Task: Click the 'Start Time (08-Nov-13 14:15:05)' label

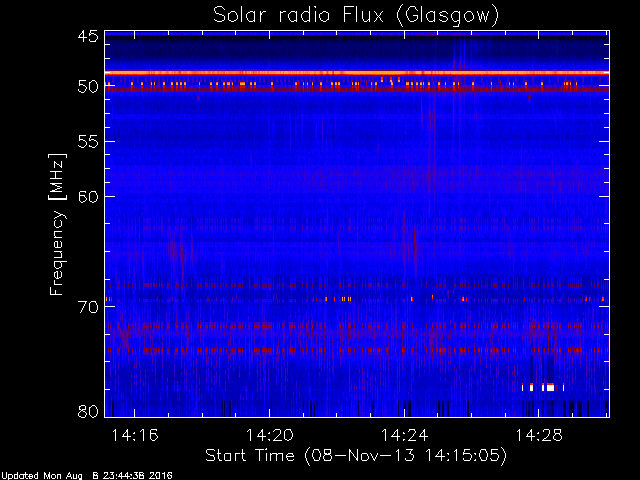Action: click(x=356, y=456)
